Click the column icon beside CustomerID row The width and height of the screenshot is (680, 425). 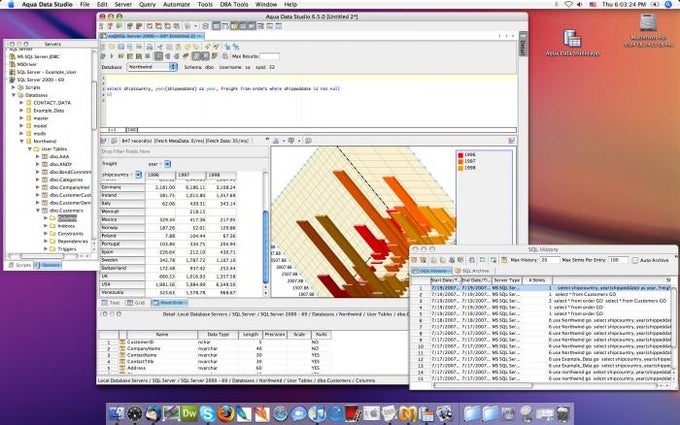[x=123, y=342]
